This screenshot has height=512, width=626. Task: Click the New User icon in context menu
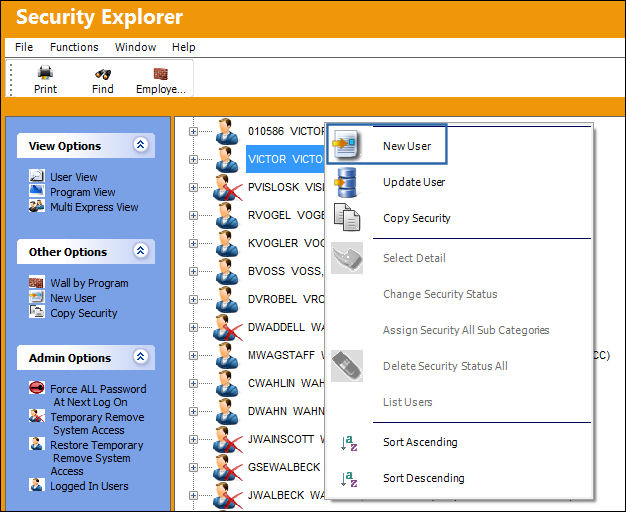pos(346,144)
